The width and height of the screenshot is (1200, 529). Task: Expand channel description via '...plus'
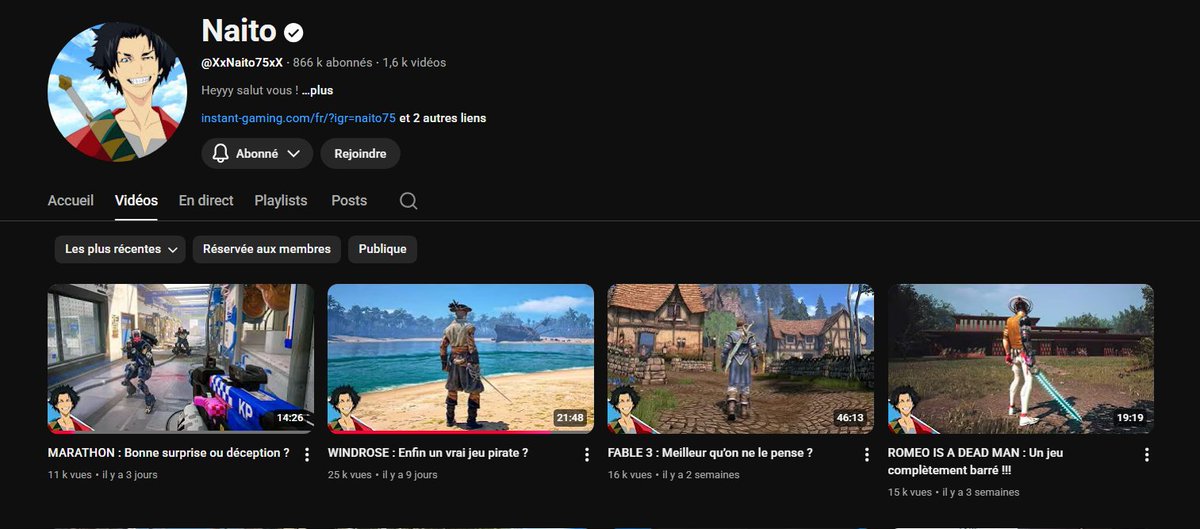[x=317, y=90]
